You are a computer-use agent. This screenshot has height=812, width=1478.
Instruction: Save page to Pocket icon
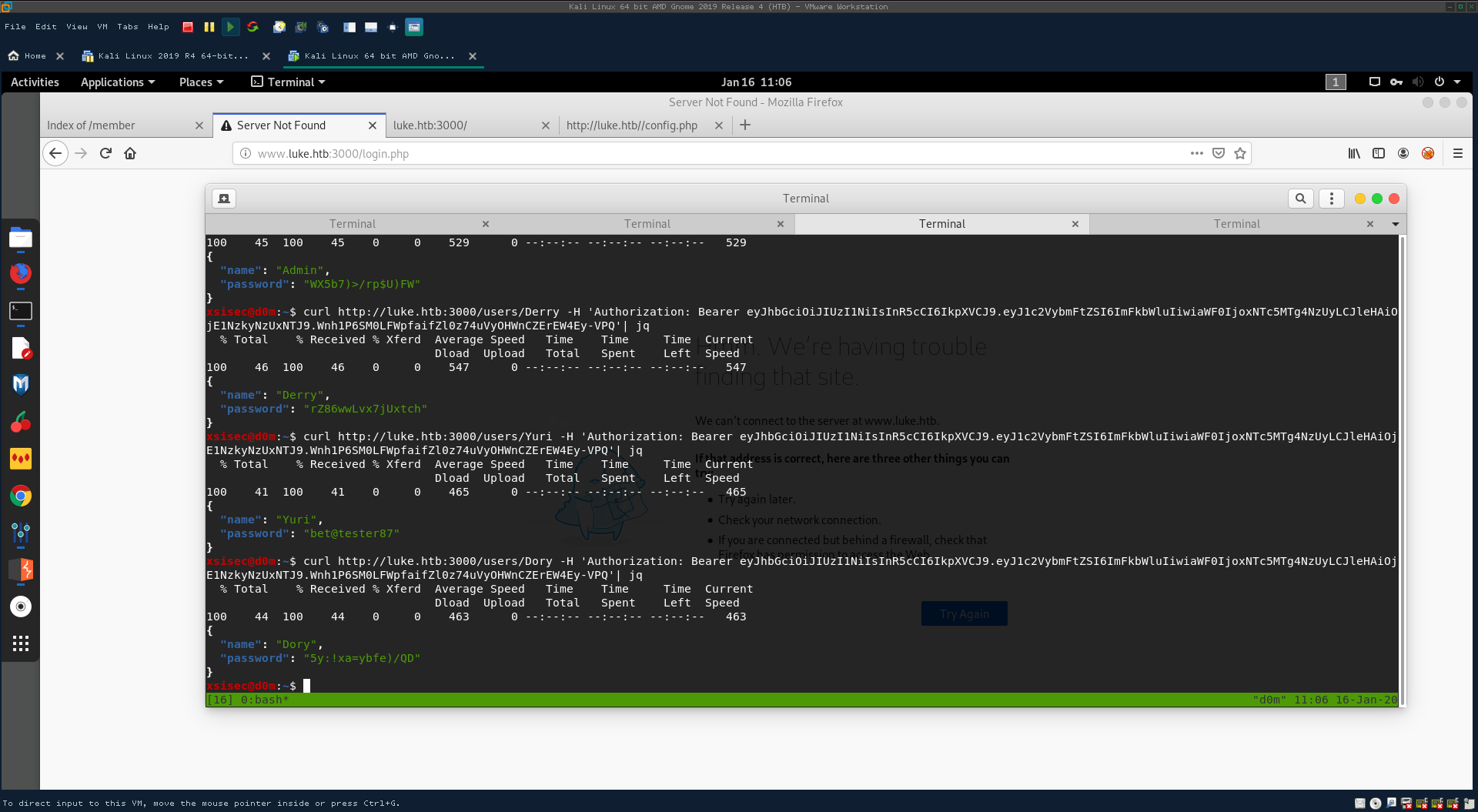[1219, 153]
